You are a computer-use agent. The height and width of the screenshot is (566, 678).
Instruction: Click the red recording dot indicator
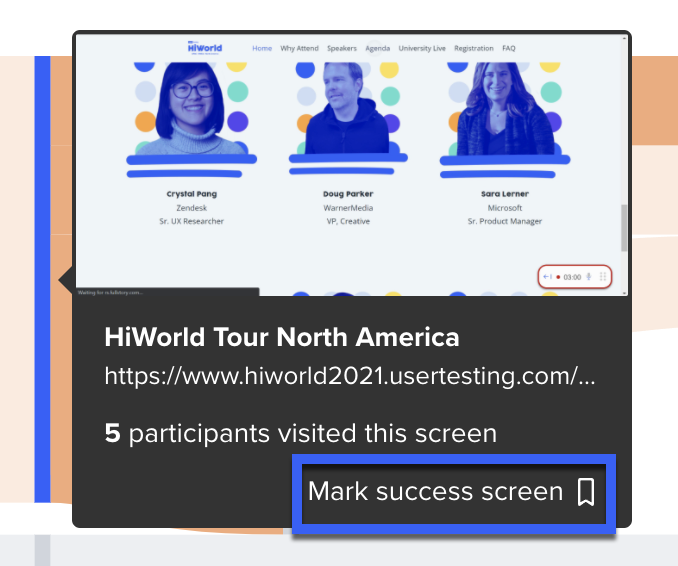pos(558,277)
